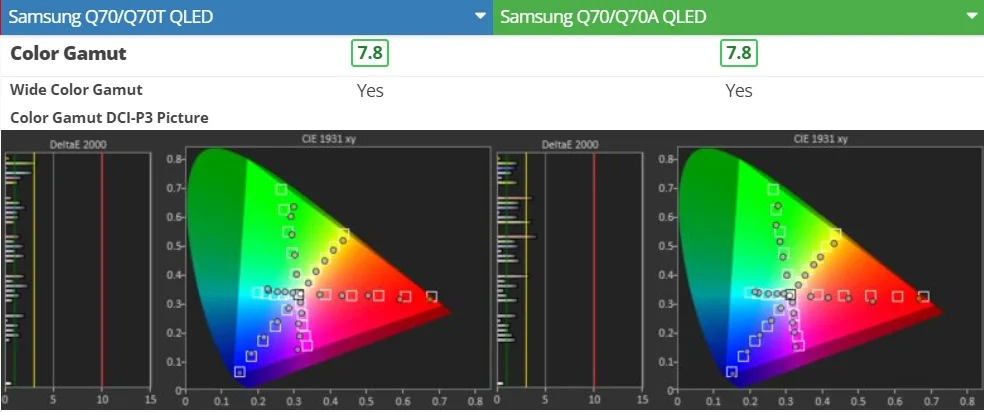Open the Q70T DeltaE 2000 chart image
This screenshot has width=984, height=412.
point(78,271)
